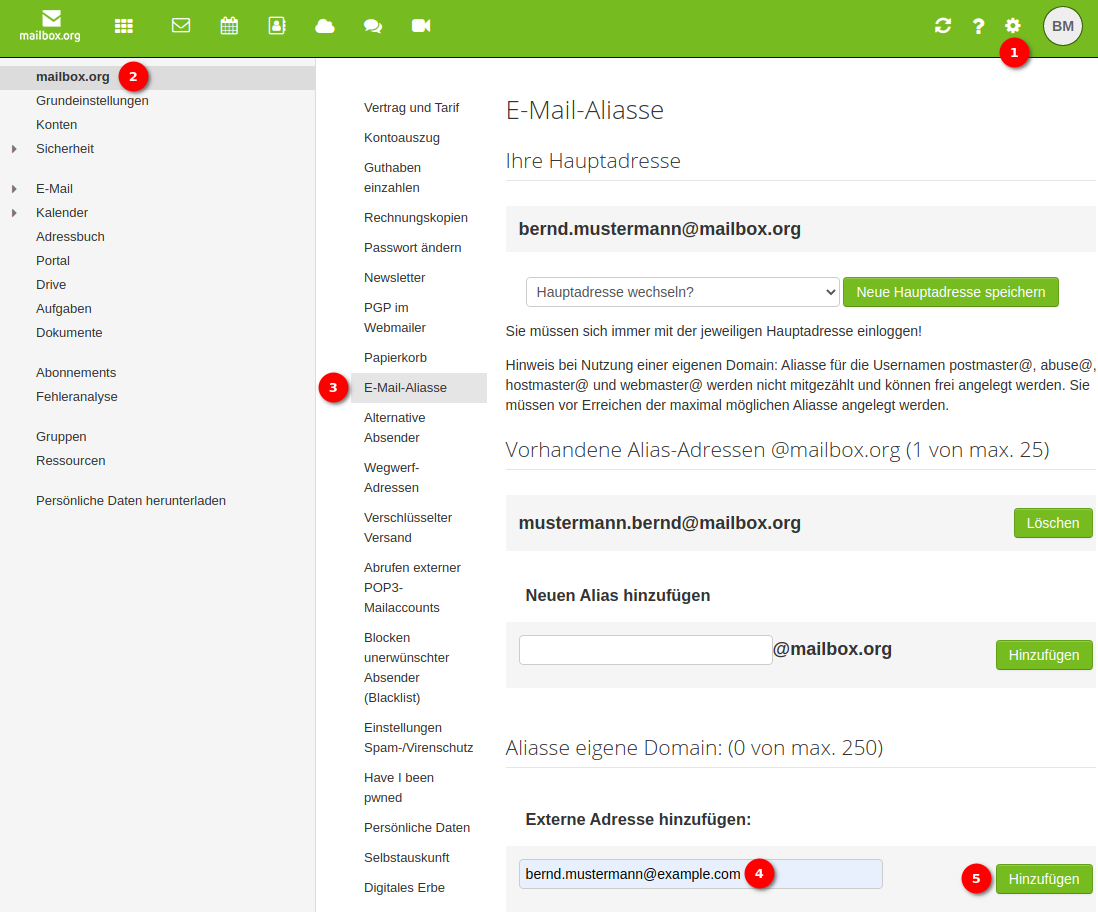Click the mailbox.org logo
This screenshot has width=1098, height=912.
(50, 26)
